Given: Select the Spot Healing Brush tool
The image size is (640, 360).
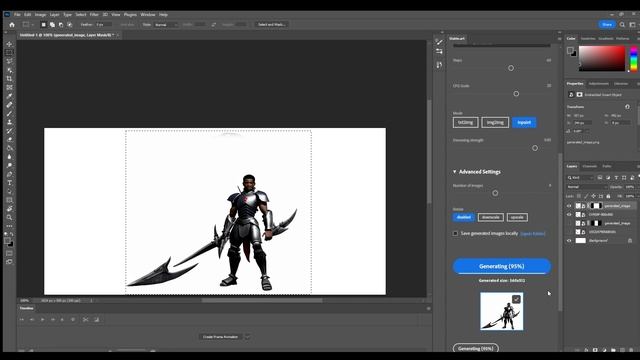Looking at the screenshot, I should pos(9,105).
